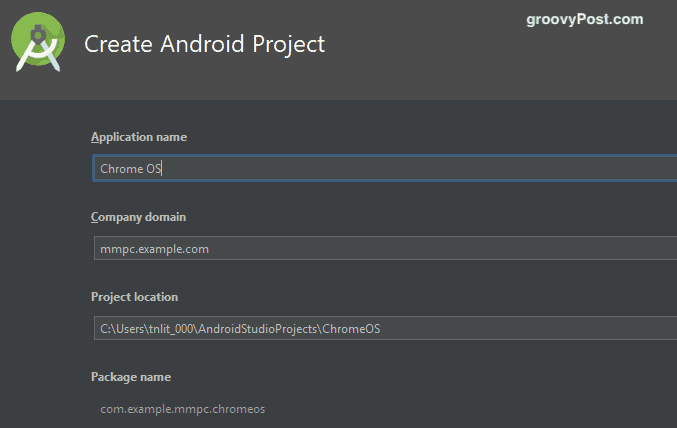Click the Application name label
Image resolution: width=677 pixels, height=428 pixels.
click(x=139, y=137)
